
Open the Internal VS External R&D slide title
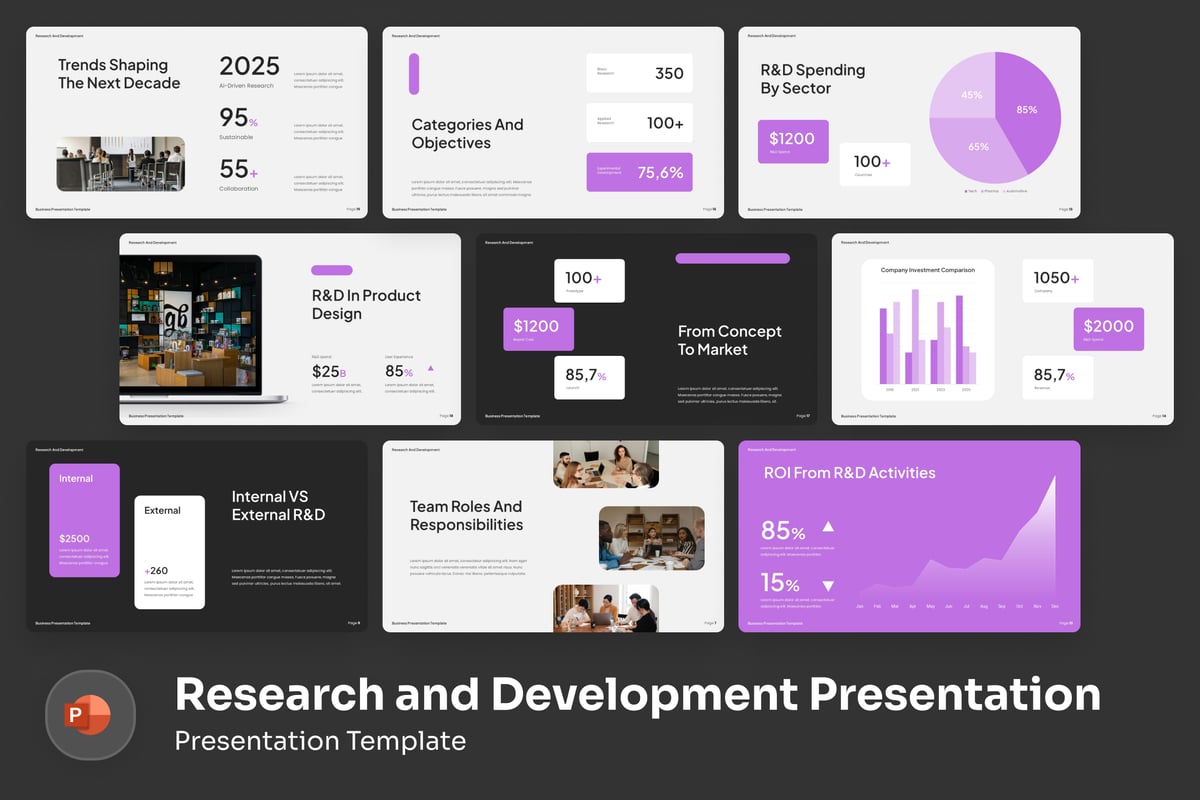click(x=278, y=506)
